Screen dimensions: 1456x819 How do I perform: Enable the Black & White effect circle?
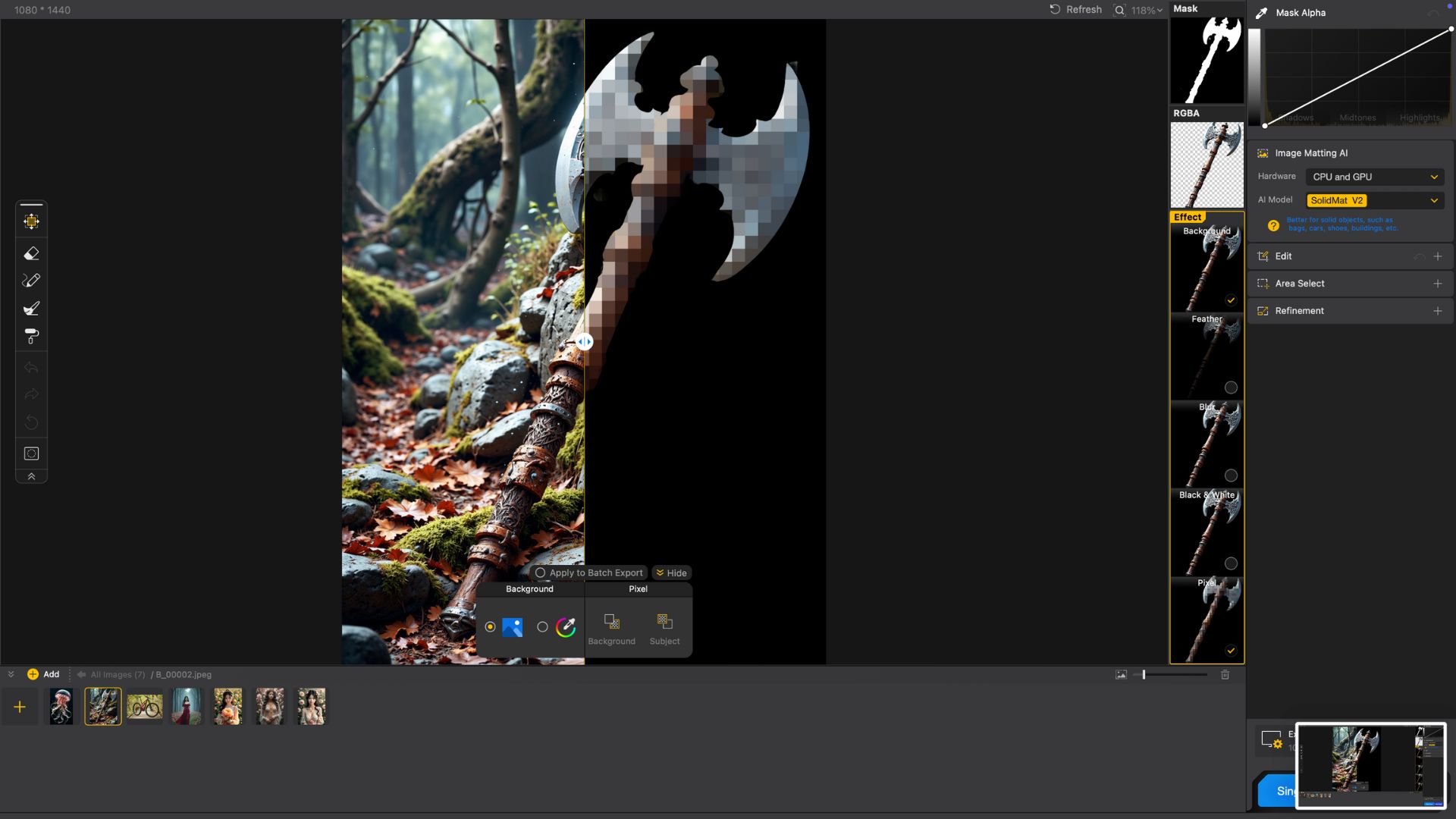click(x=1231, y=563)
